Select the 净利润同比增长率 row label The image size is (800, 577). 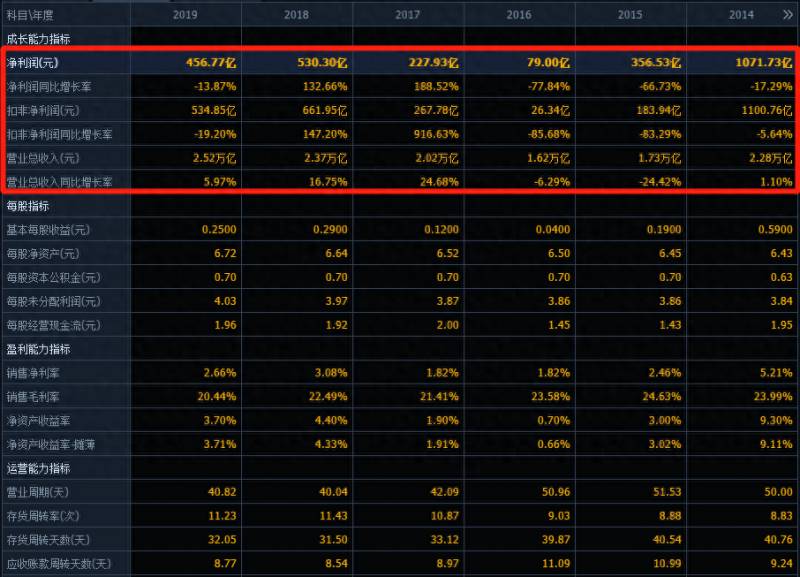[x=49, y=87]
